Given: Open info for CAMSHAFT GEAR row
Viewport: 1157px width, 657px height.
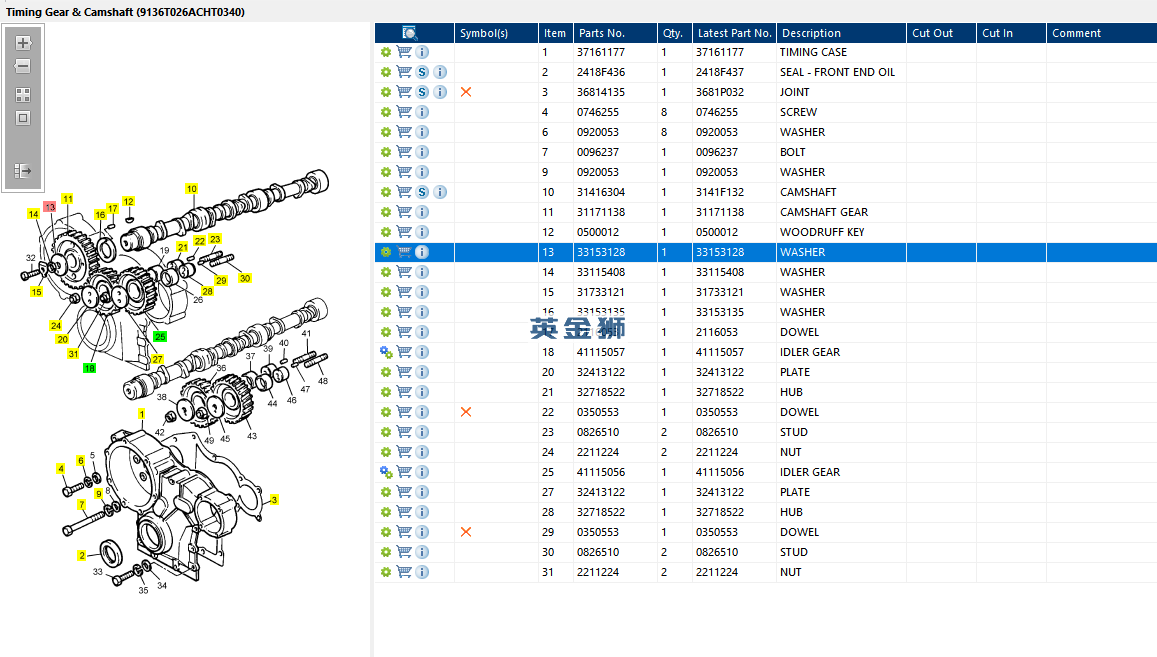Looking at the screenshot, I should pos(422,212).
